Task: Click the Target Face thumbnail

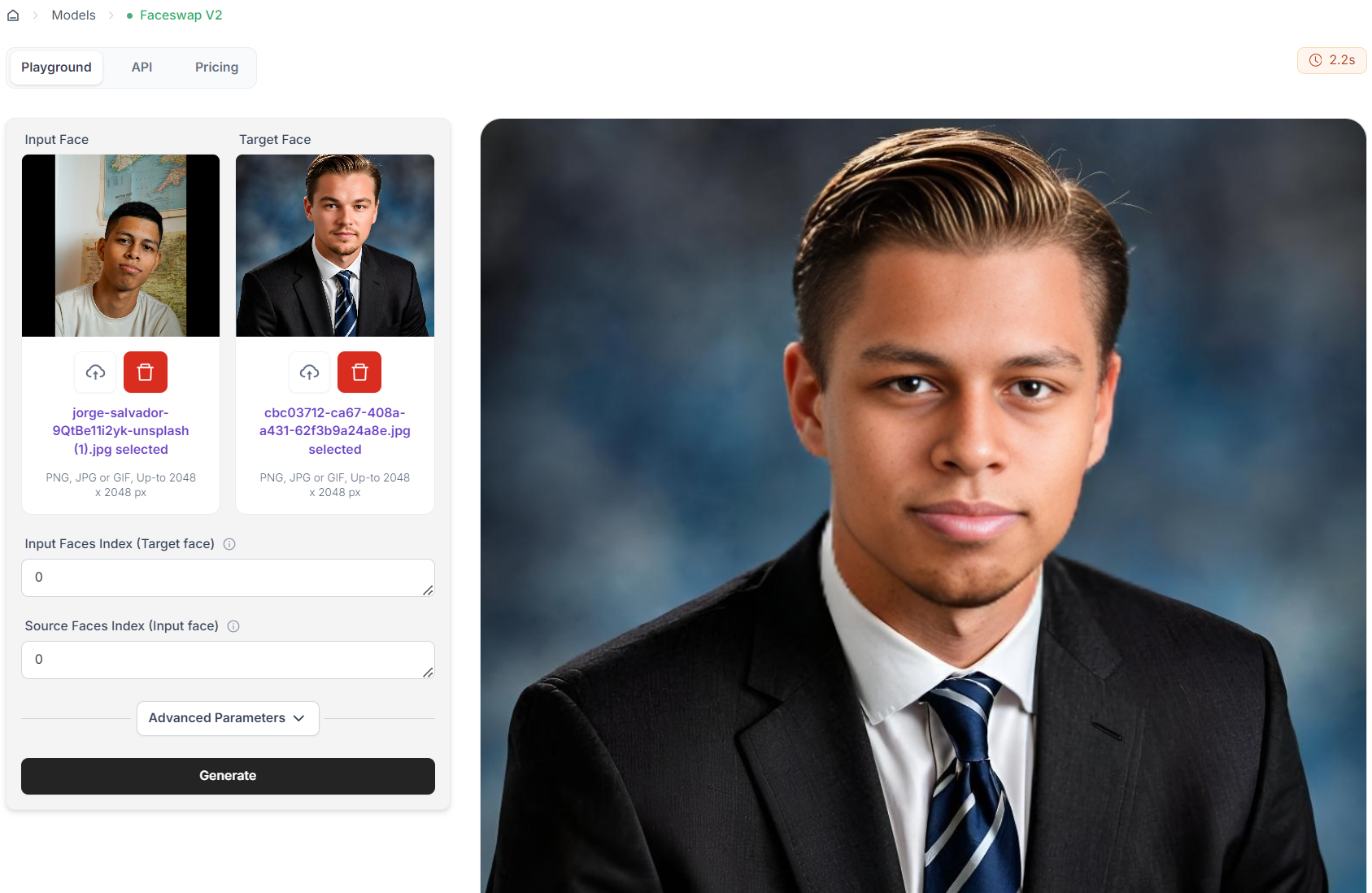Action: pyautogui.click(x=335, y=246)
